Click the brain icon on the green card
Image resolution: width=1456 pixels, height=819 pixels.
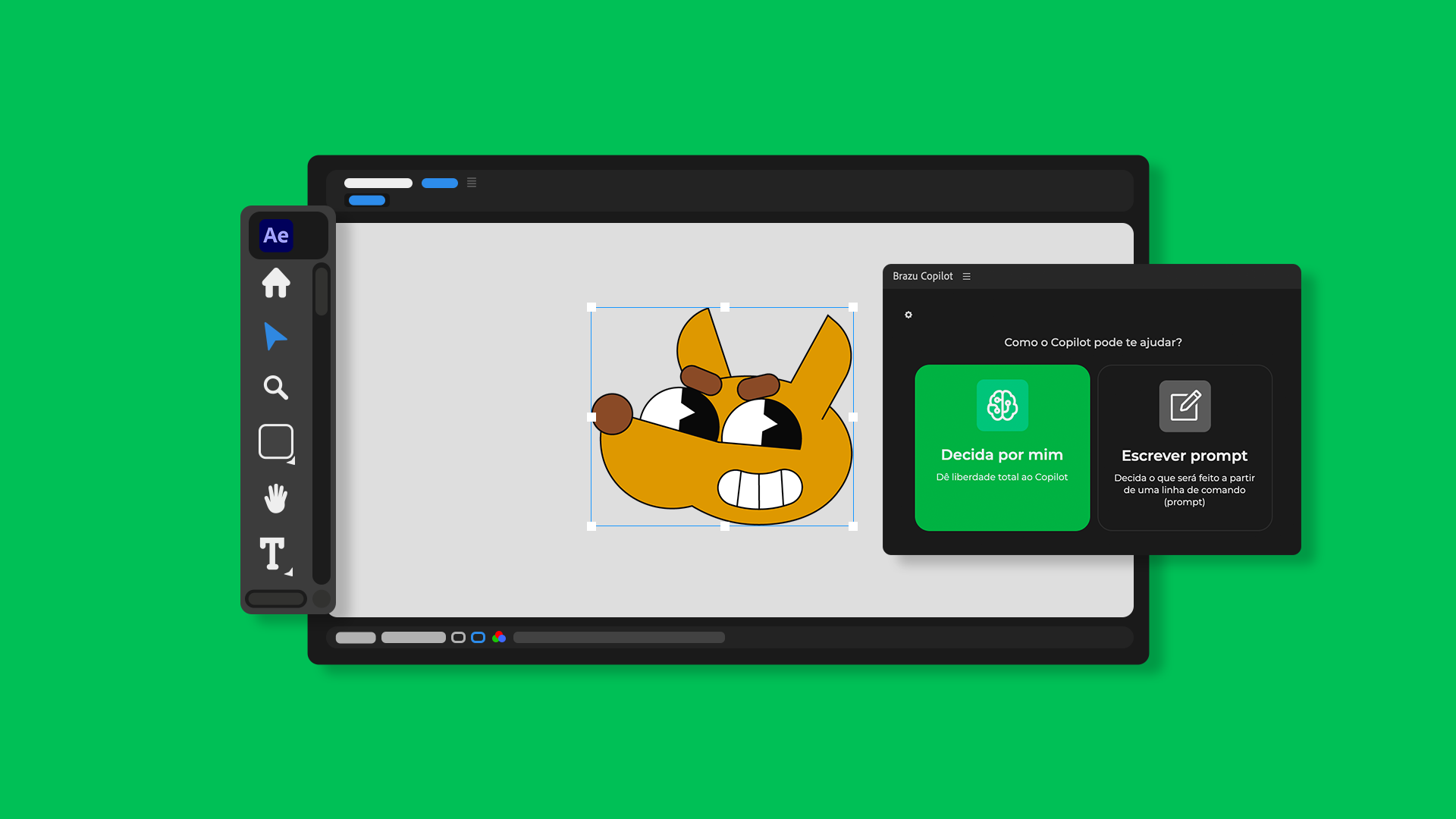1002,406
